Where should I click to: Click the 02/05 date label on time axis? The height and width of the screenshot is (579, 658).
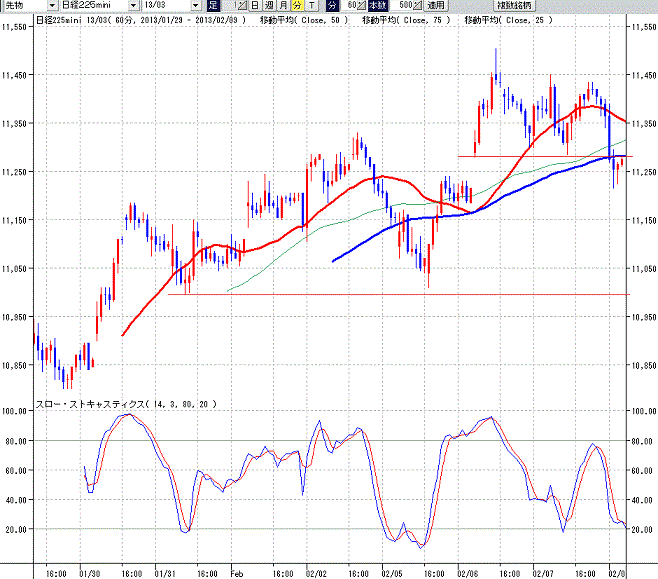[x=392, y=574]
